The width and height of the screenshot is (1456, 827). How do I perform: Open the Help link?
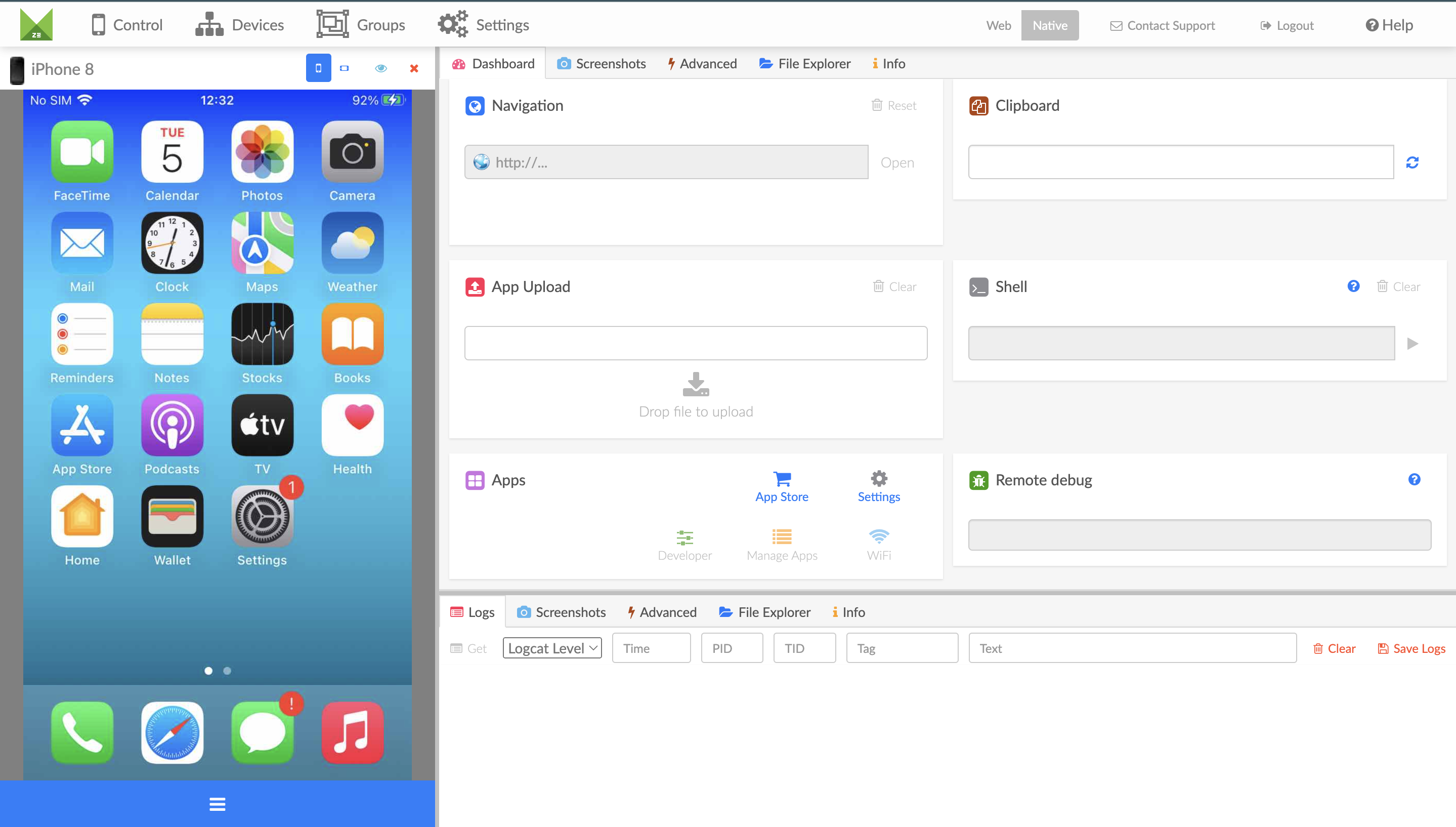pyautogui.click(x=1389, y=25)
